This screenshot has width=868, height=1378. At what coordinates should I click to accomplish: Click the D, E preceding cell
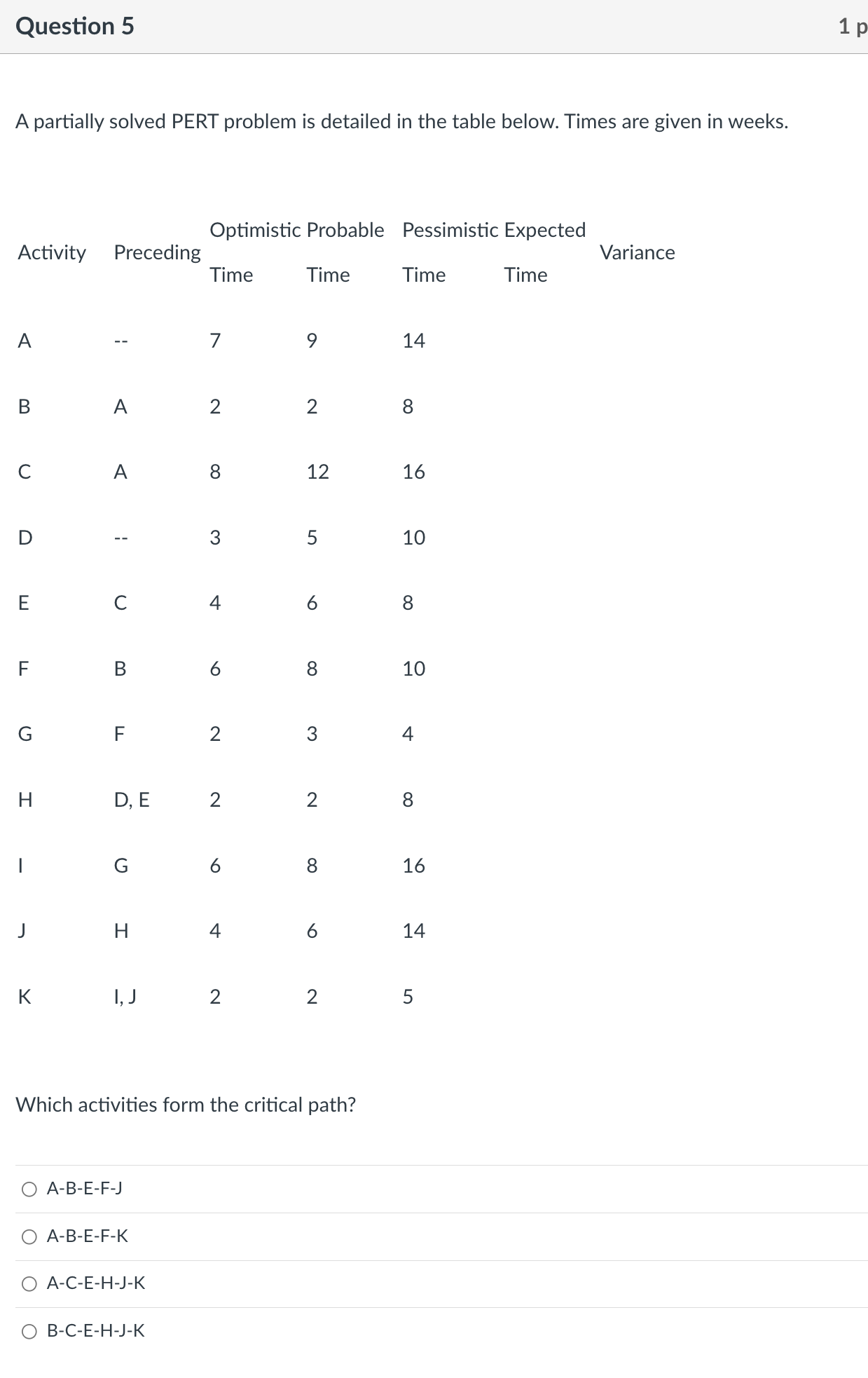tap(134, 800)
